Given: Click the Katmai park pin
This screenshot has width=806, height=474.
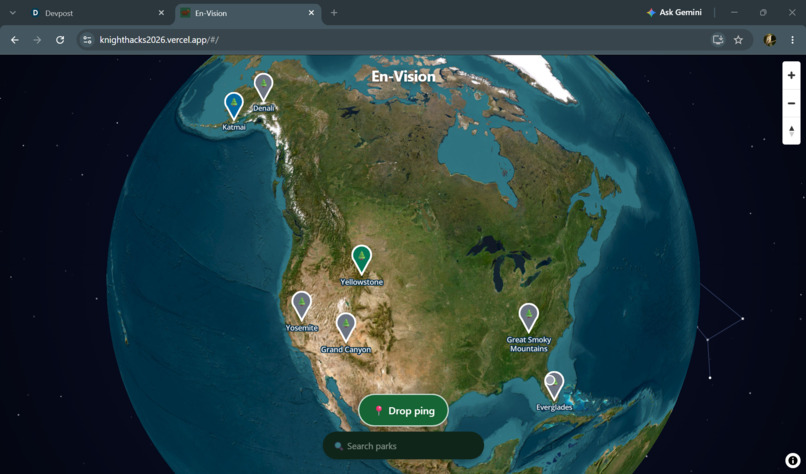Looking at the screenshot, I should tap(234, 105).
